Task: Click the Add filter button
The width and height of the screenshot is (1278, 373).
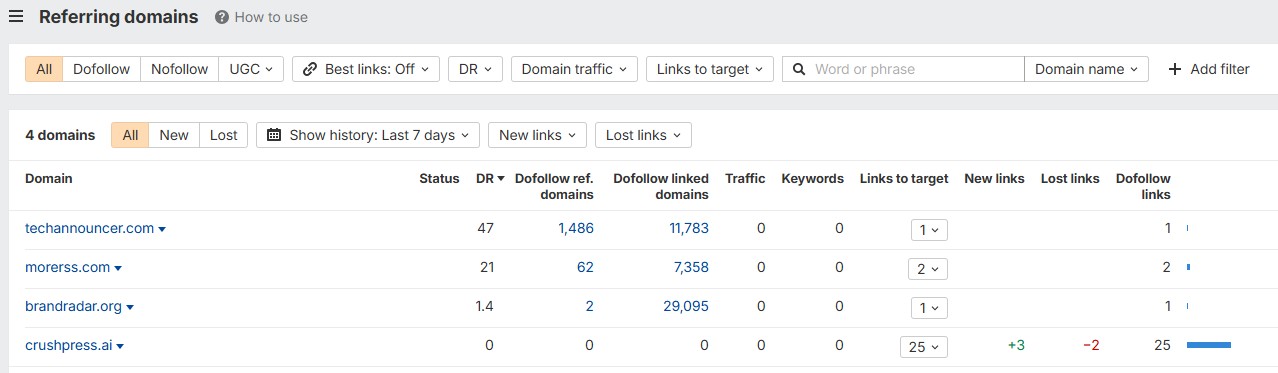Action: coord(1208,69)
